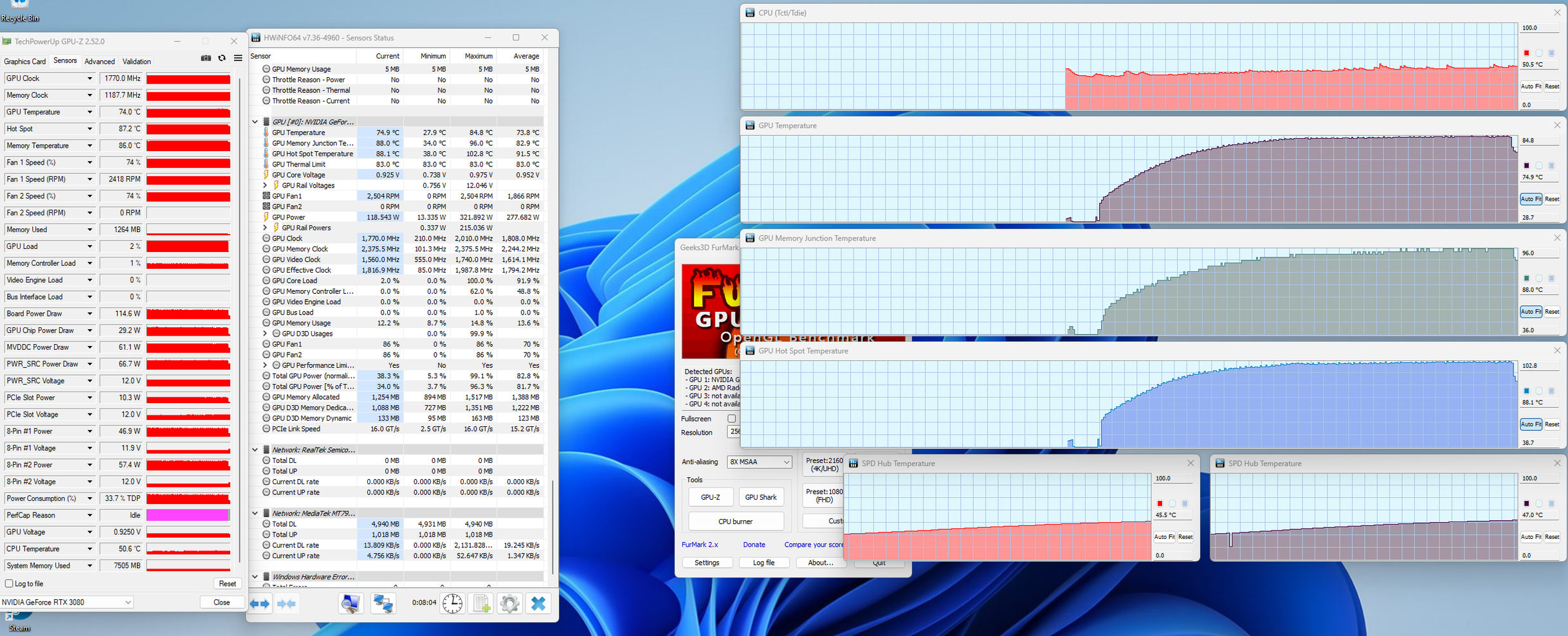
Task: Start logging with the sheet-plus icon in HWiNFO
Action: pyautogui.click(x=481, y=603)
